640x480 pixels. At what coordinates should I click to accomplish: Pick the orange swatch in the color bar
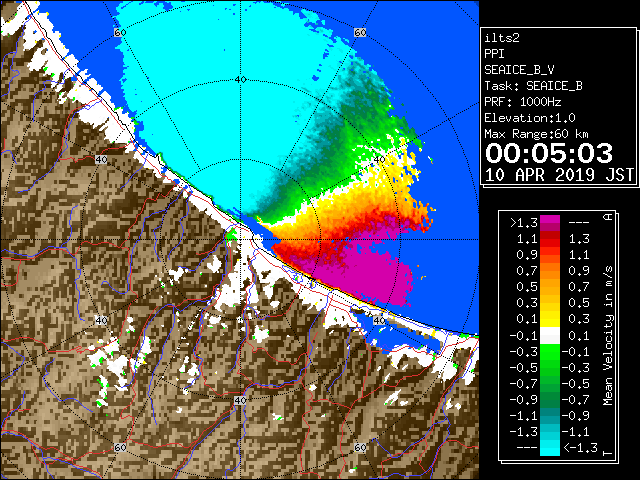click(x=550, y=271)
